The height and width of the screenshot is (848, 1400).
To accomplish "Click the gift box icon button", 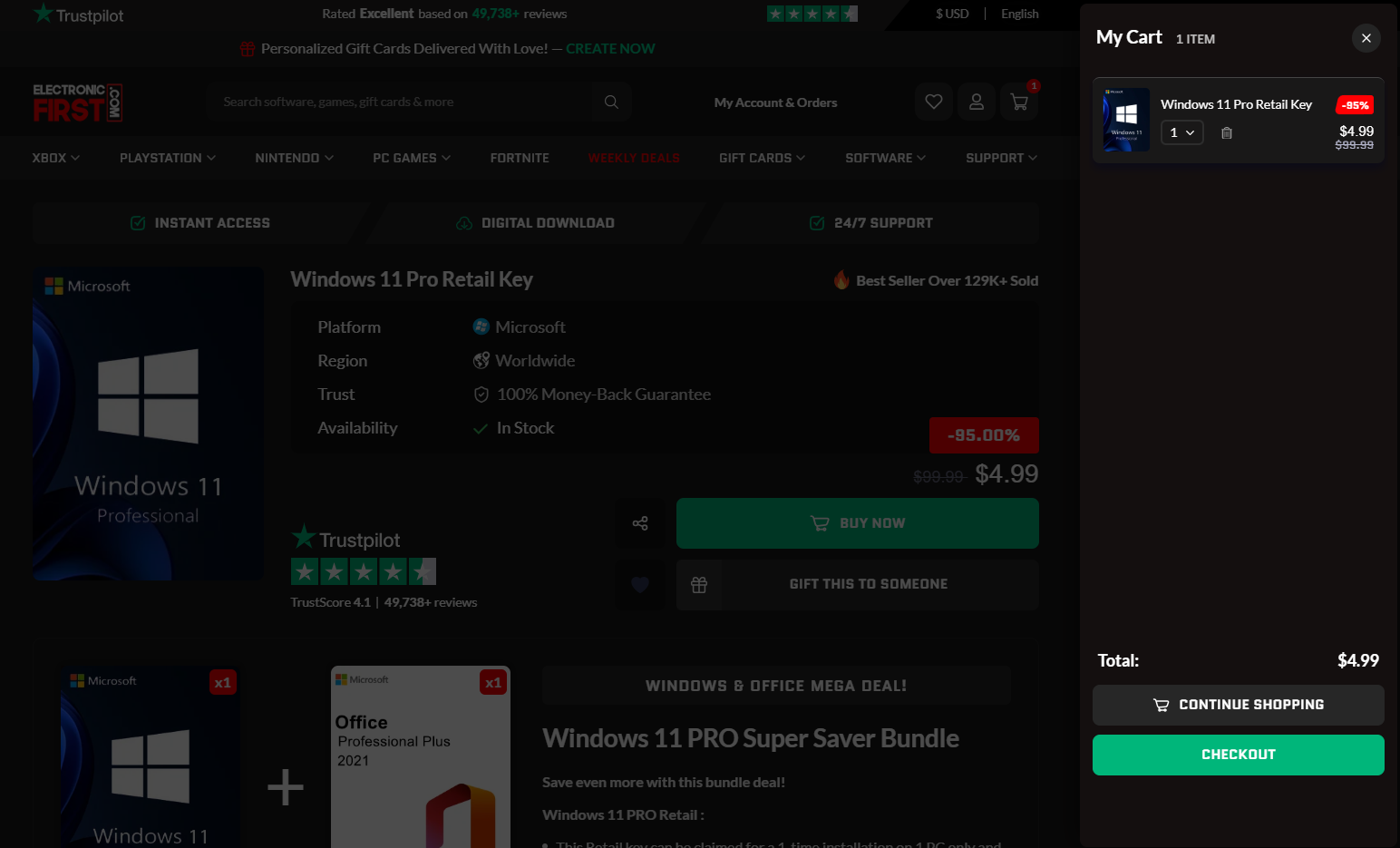I will [x=699, y=585].
